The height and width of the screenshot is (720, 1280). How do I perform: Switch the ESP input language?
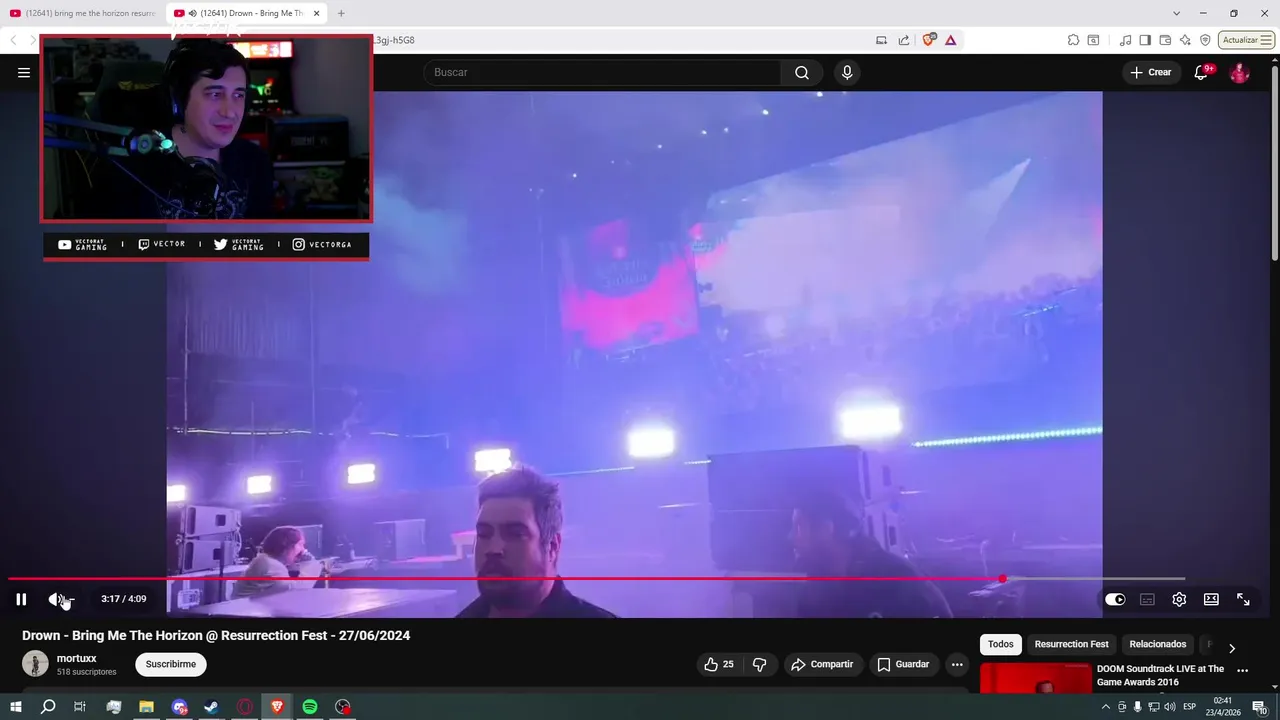(1190, 707)
